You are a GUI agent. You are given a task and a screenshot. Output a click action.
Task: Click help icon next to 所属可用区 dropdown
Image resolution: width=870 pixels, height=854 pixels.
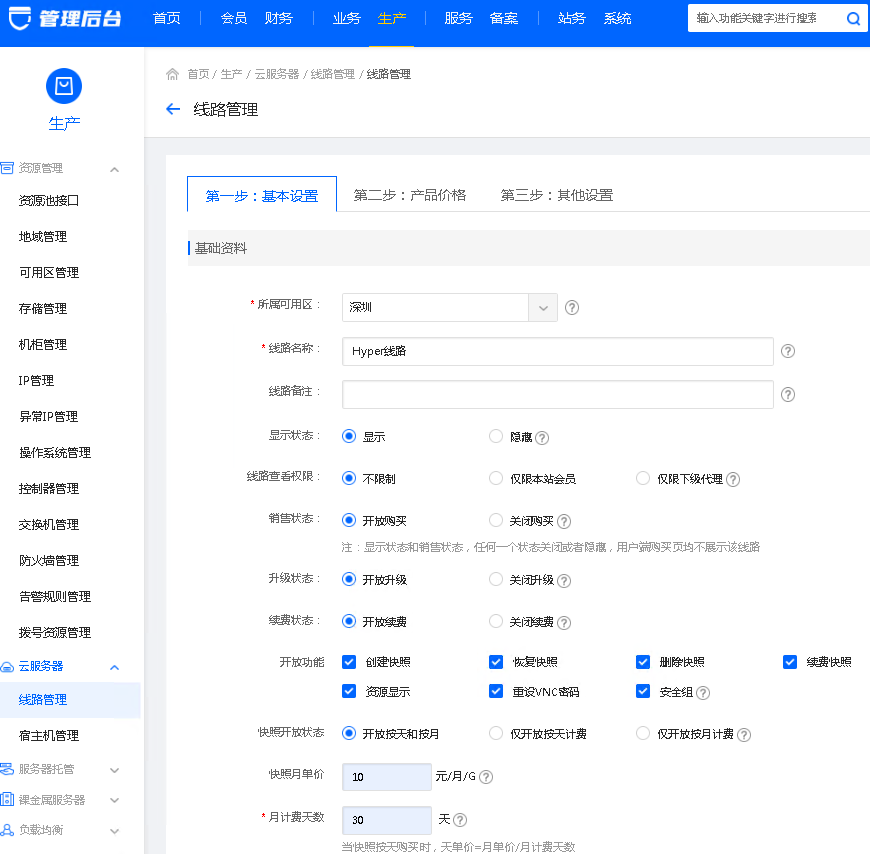[571, 307]
